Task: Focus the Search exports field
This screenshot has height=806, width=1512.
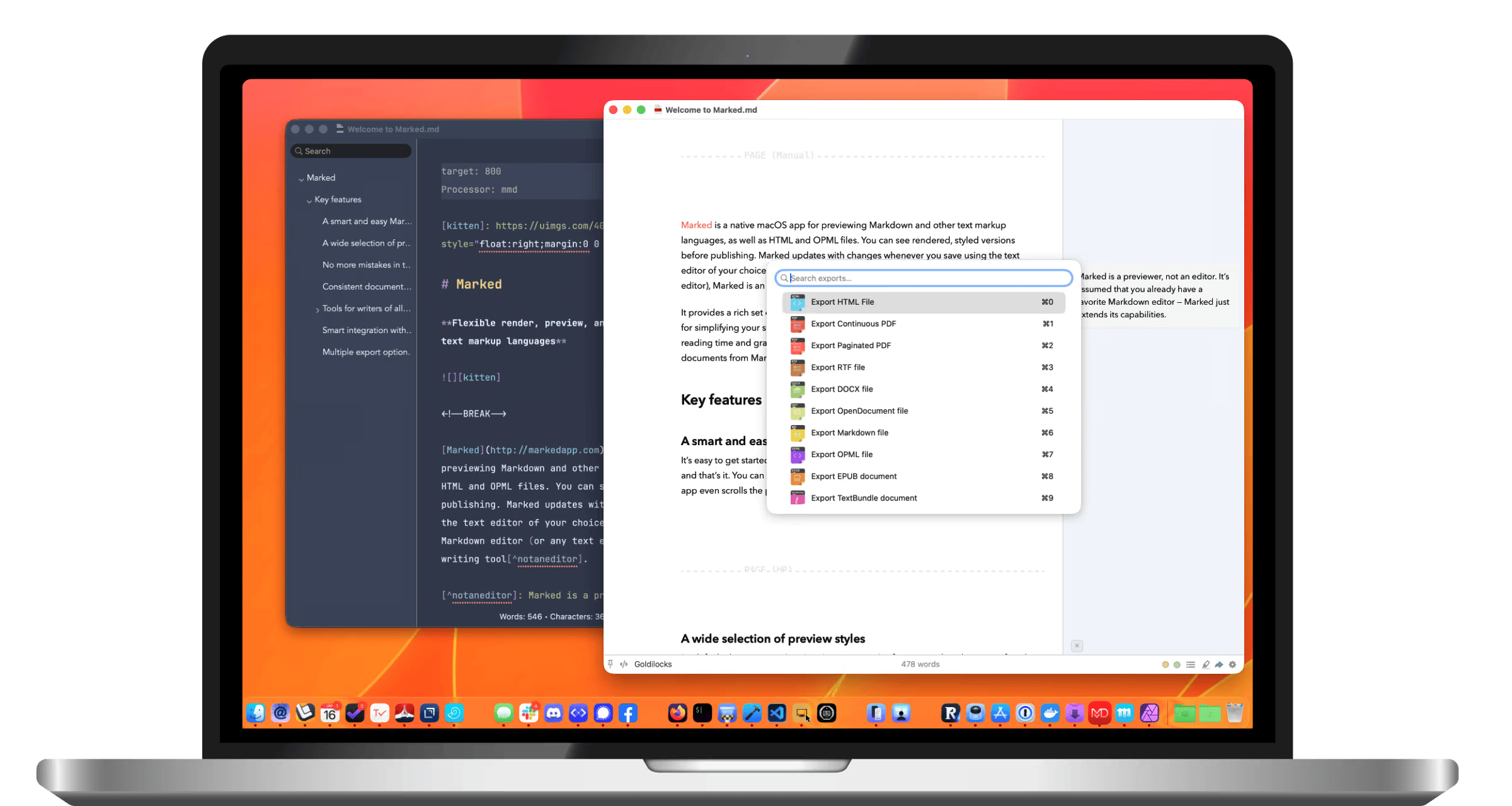Action: [x=924, y=278]
